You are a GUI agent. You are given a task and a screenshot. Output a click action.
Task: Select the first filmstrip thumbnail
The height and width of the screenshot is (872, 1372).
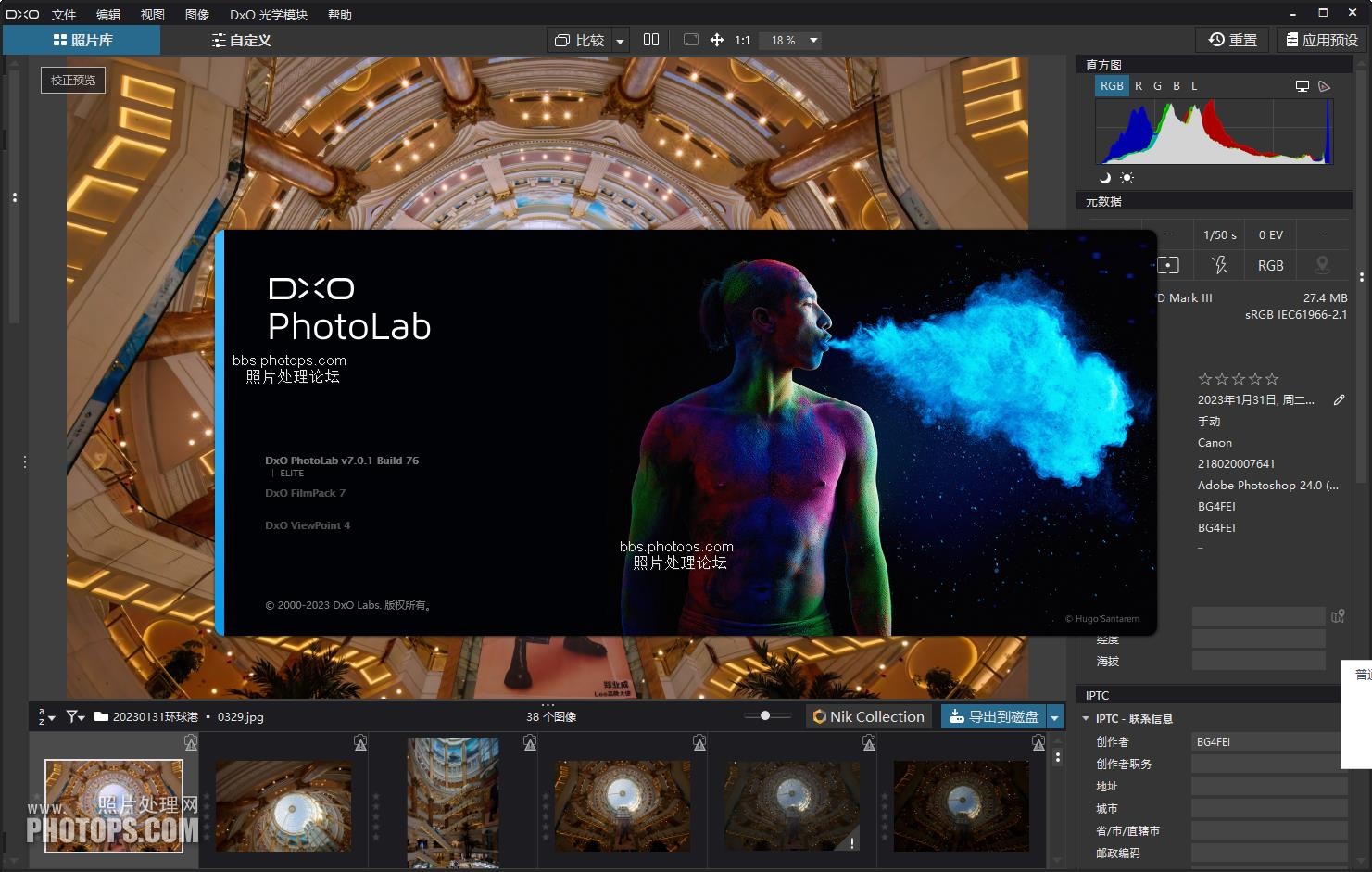click(114, 806)
